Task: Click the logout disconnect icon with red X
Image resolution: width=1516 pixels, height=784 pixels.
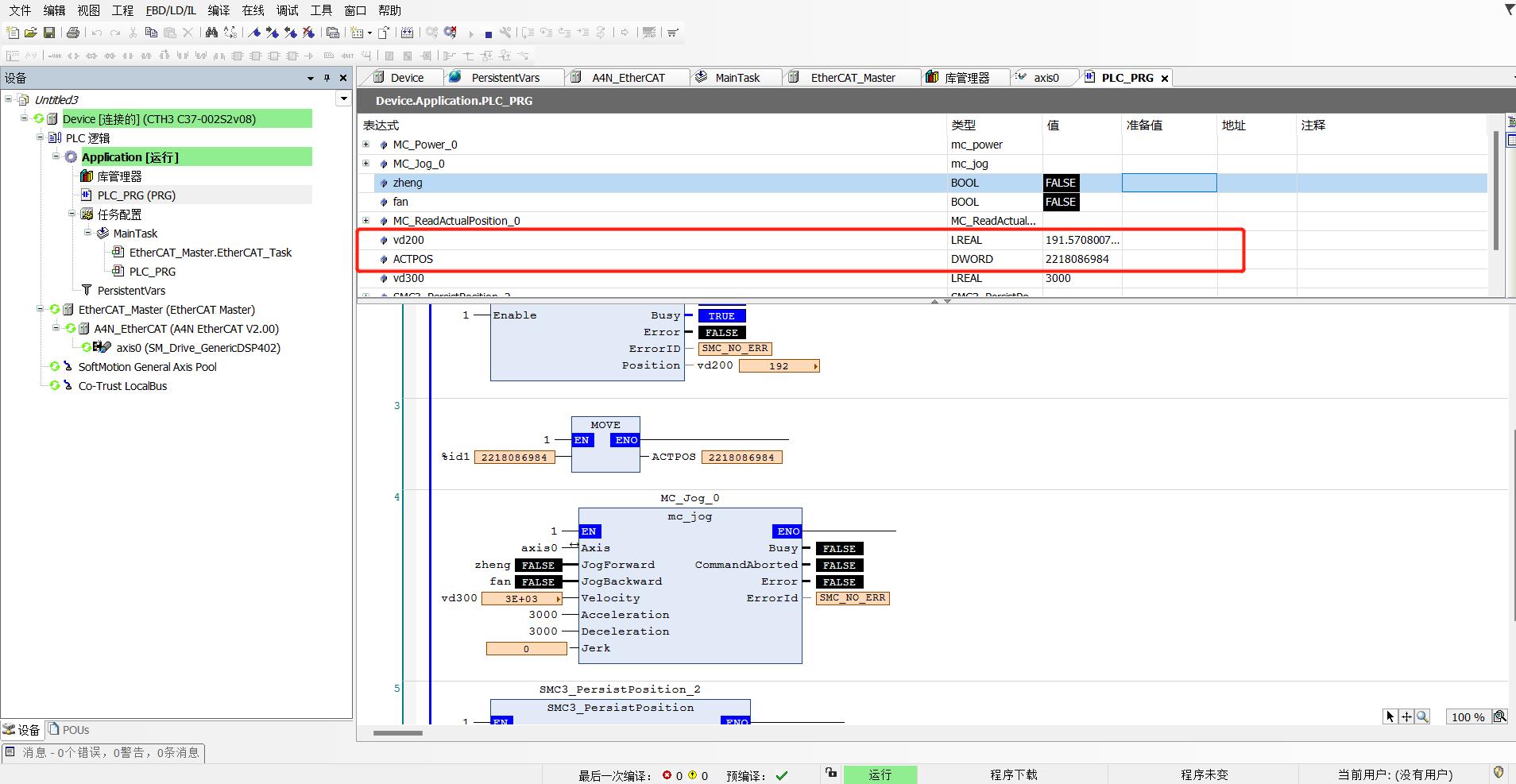Action: coord(451,33)
